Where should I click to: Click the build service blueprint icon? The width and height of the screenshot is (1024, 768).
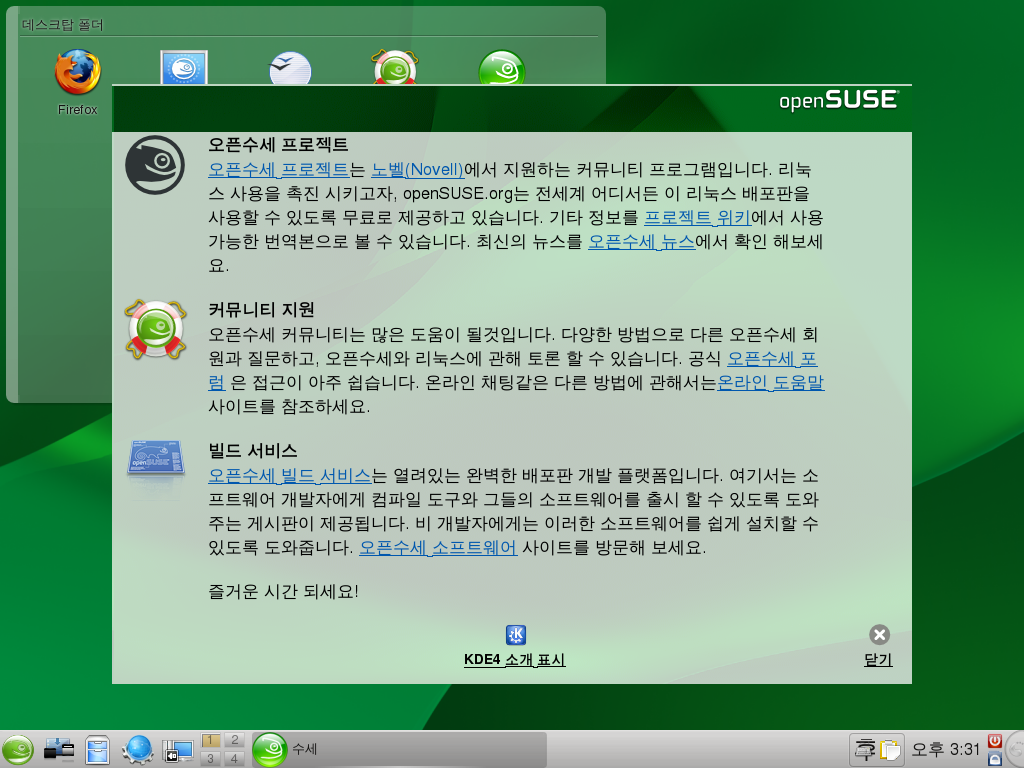155,457
